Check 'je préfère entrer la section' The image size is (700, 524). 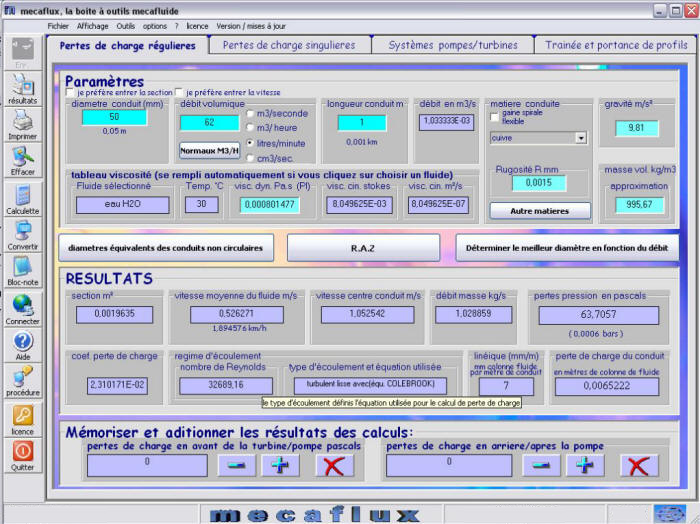[x=70, y=92]
